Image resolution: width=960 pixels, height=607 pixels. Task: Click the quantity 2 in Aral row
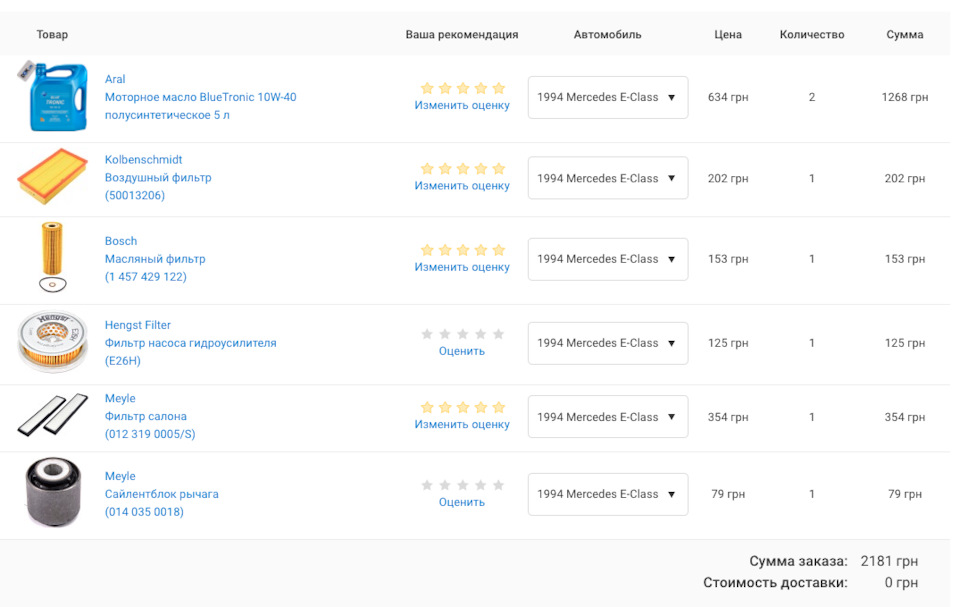click(812, 97)
